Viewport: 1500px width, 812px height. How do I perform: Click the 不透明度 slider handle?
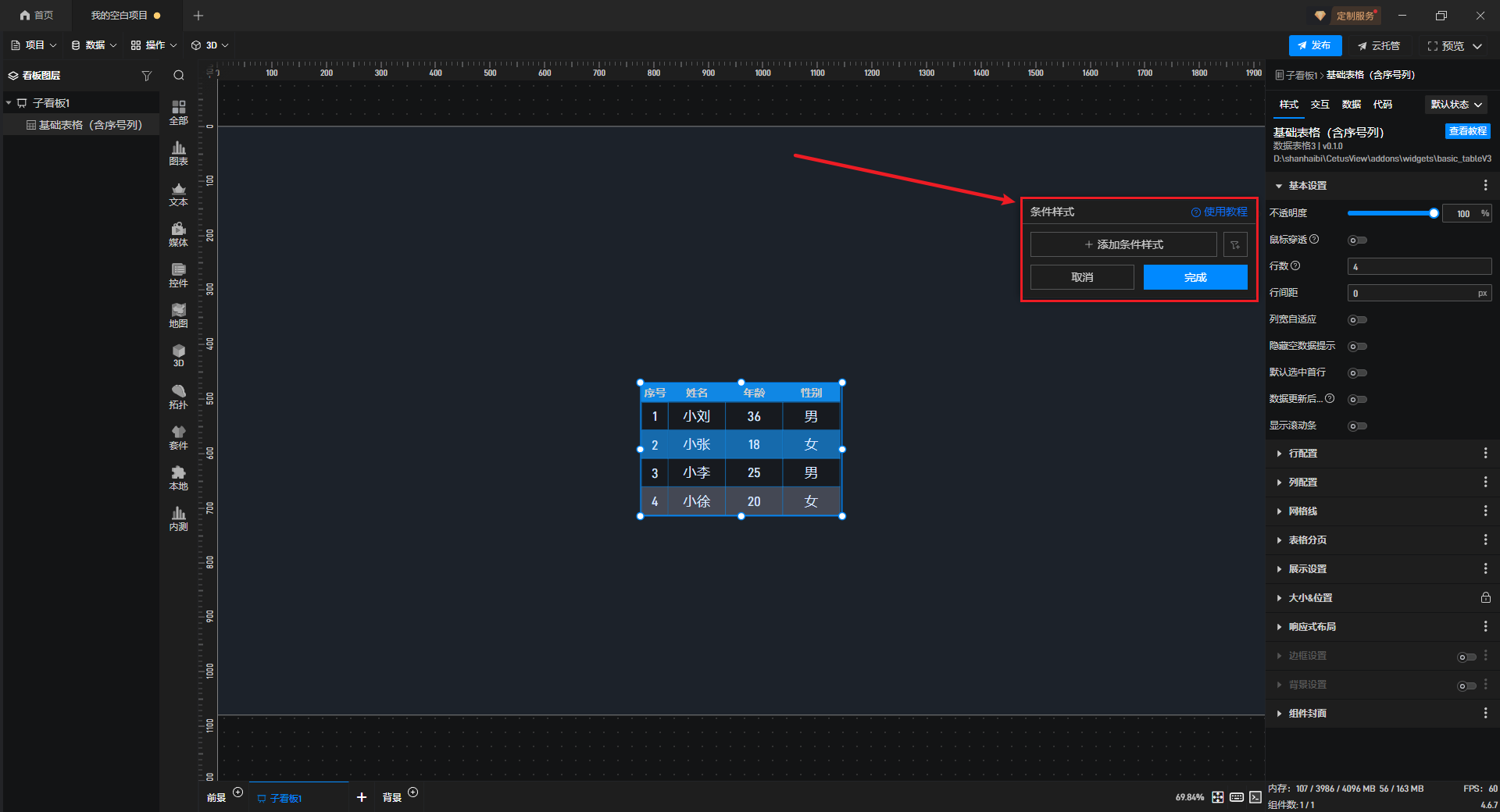coord(1434,213)
